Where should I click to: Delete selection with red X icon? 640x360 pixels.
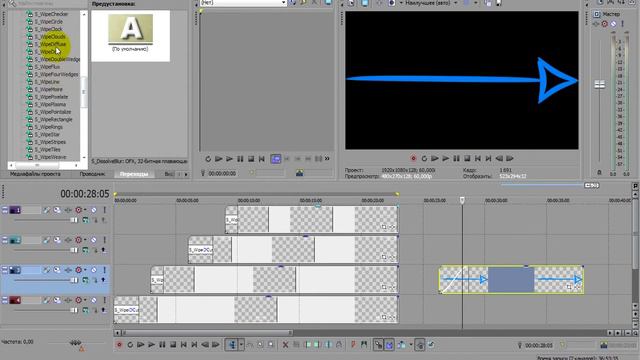coord(285,345)
